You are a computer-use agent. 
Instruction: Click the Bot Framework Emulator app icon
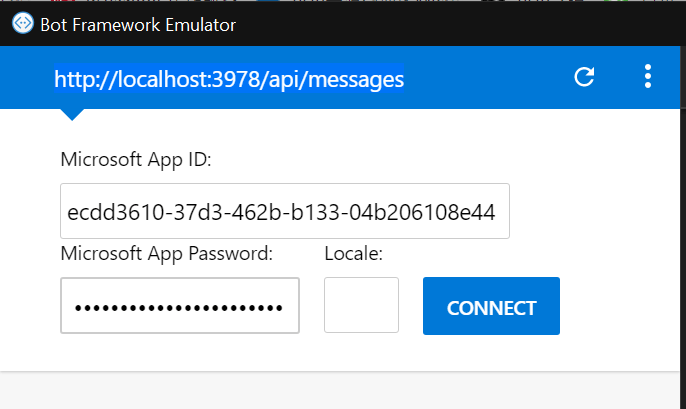[21, 24]
